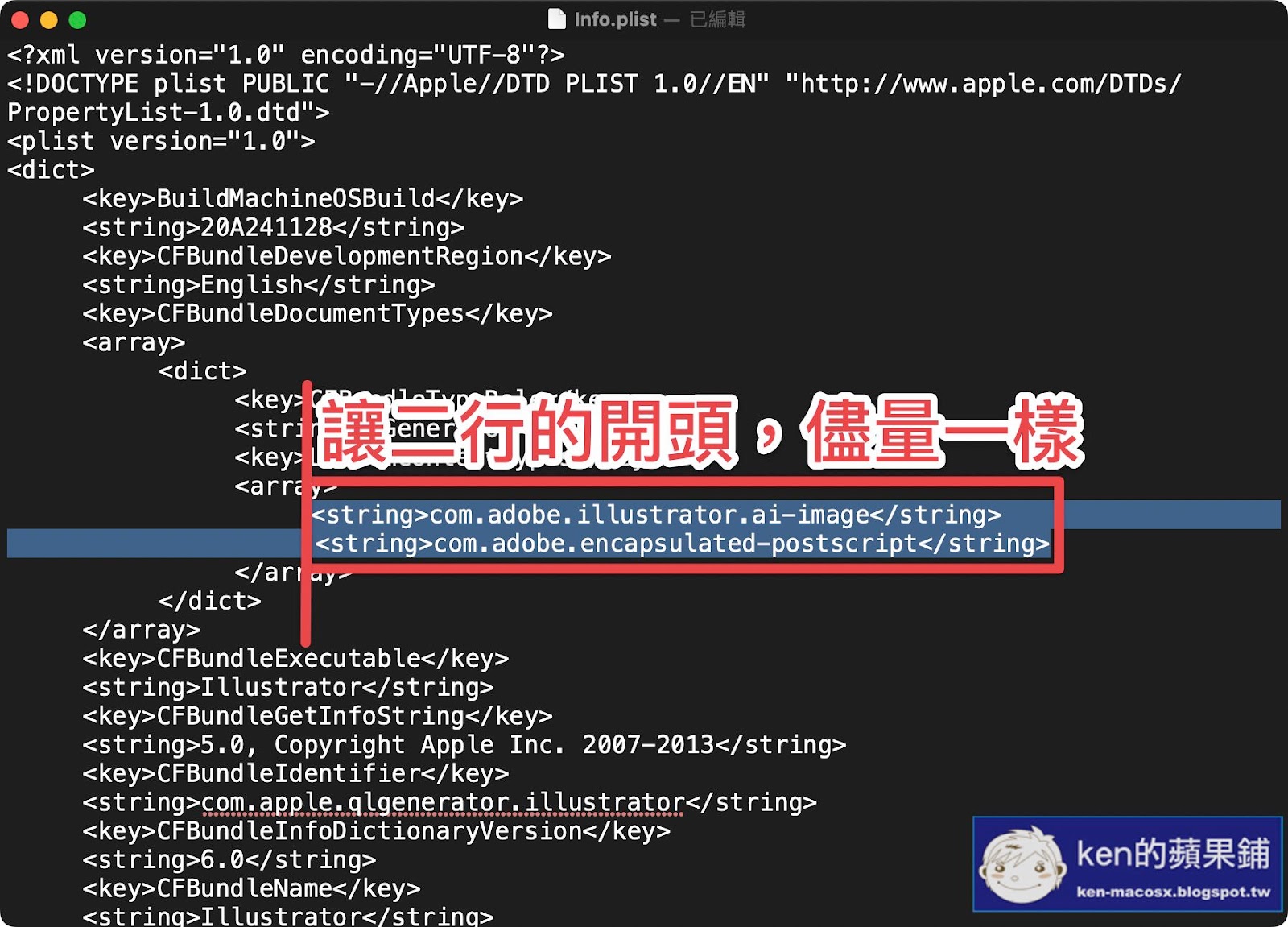Screen dimensions: 1288x927
Task: Click the xml version encoding declaration line
Action: [286, 55]
